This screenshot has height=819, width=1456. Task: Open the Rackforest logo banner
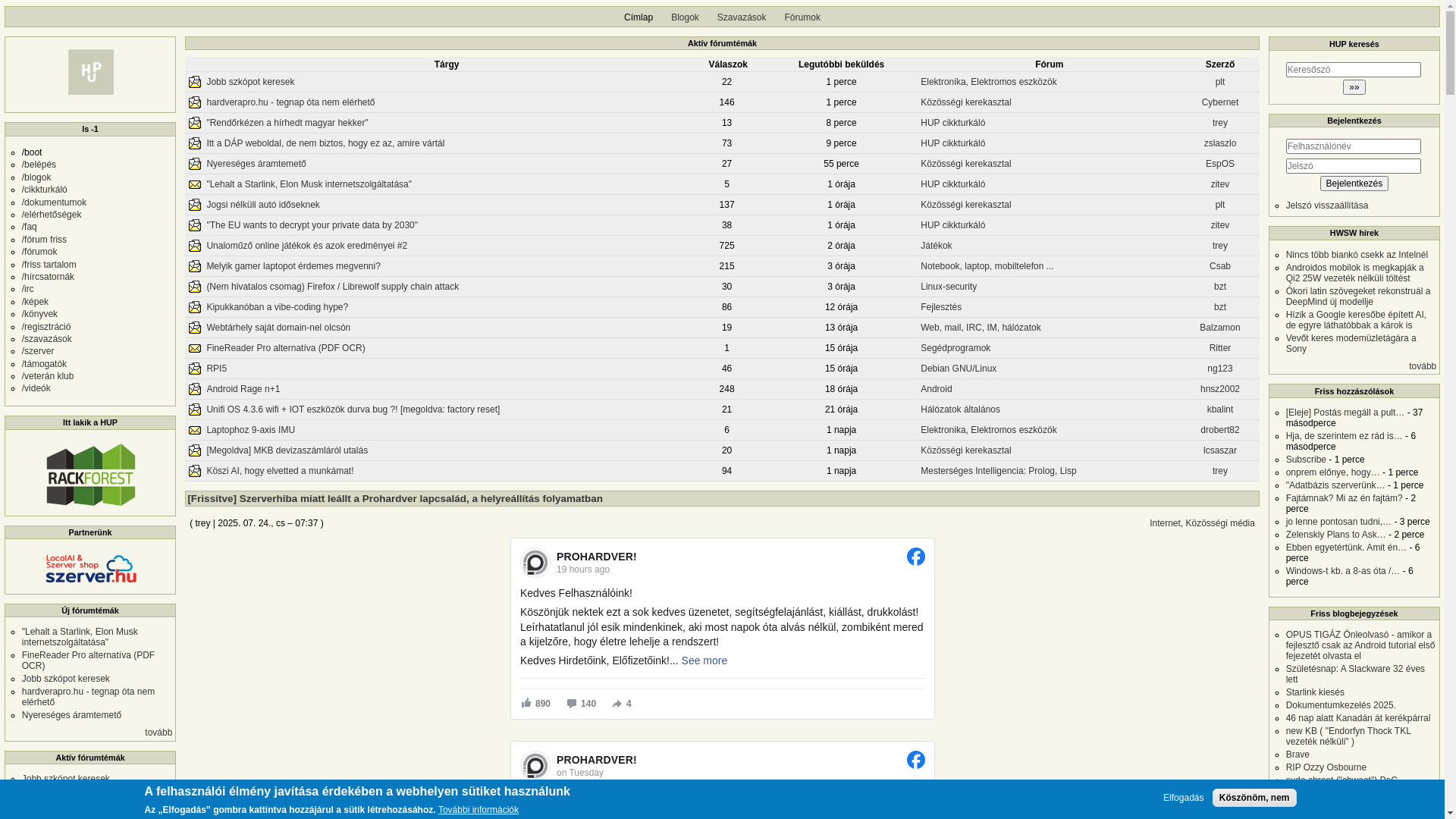[x=90, y=475]
